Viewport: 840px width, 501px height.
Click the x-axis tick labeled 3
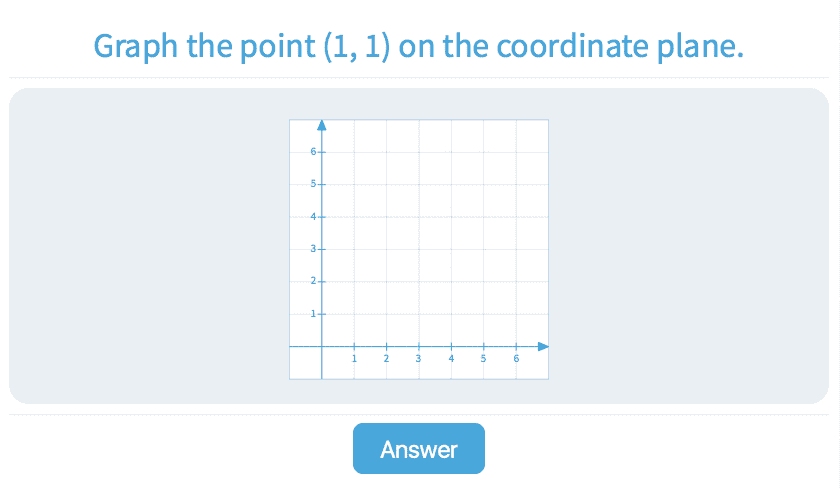tap(419, 347)
